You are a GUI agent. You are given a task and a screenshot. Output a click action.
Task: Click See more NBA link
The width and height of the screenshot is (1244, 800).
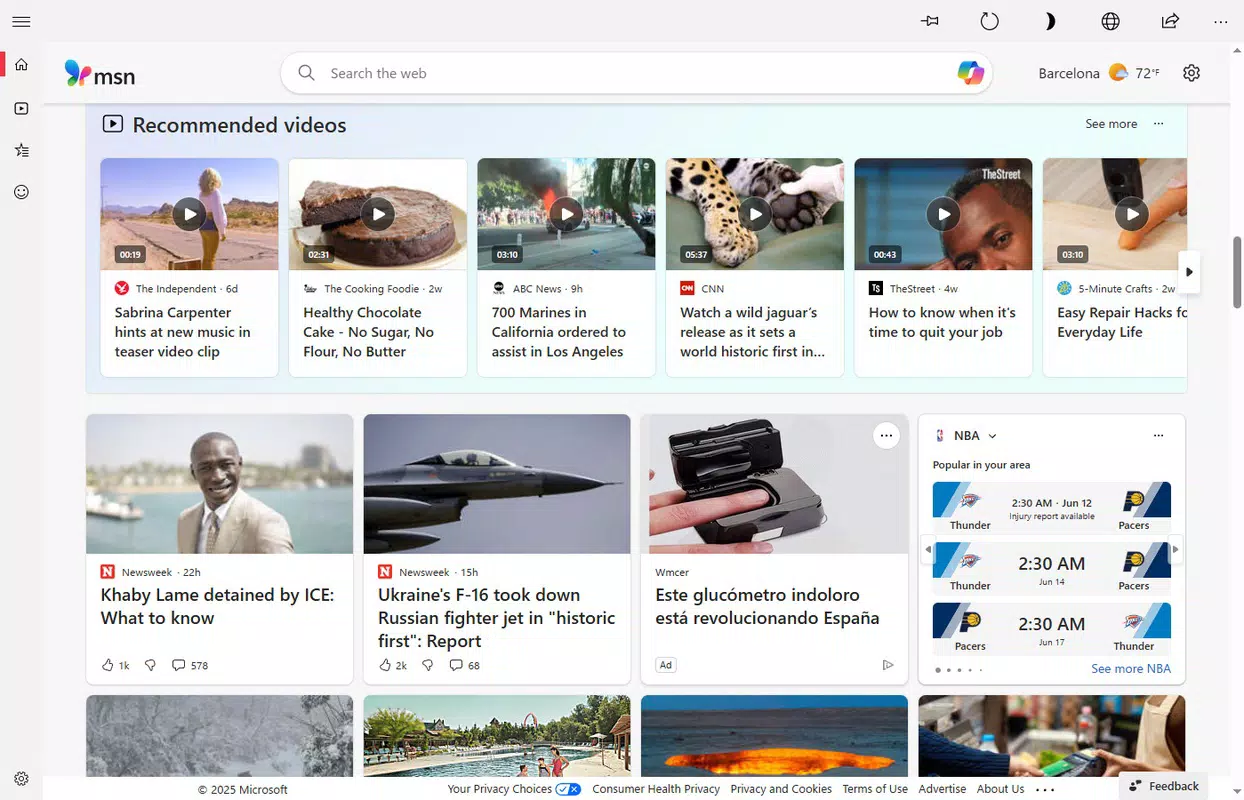1130,669
